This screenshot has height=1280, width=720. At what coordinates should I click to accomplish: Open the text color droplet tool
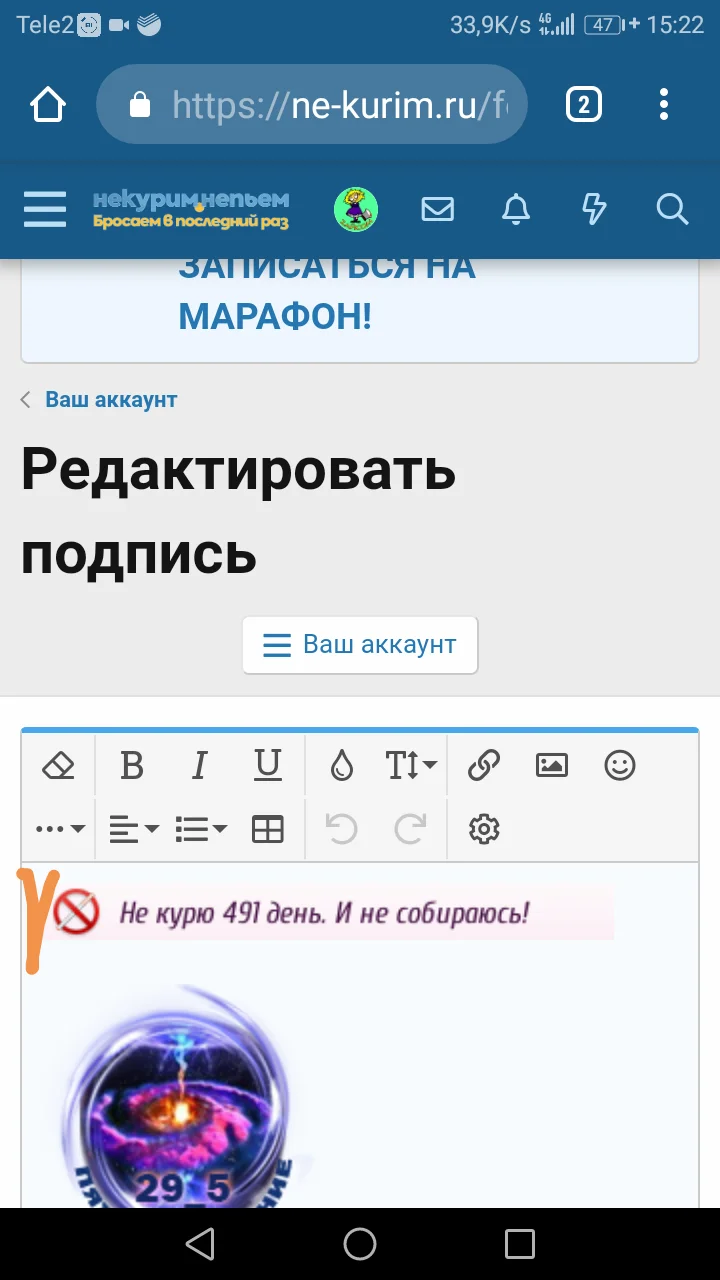[342, 767]
